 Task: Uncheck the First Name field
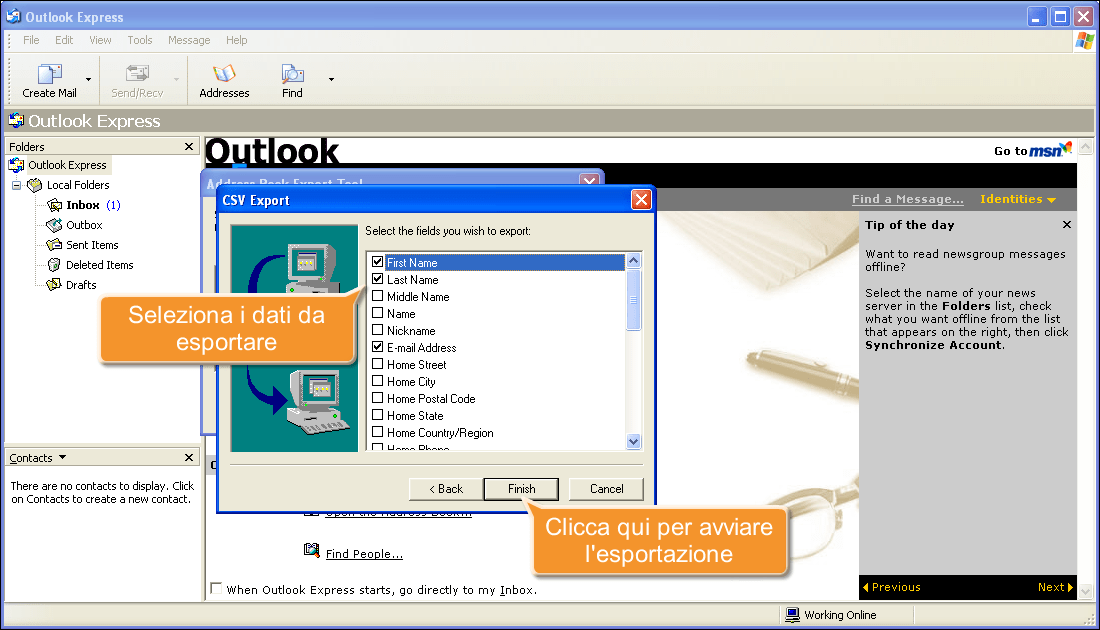pos(377,262)
